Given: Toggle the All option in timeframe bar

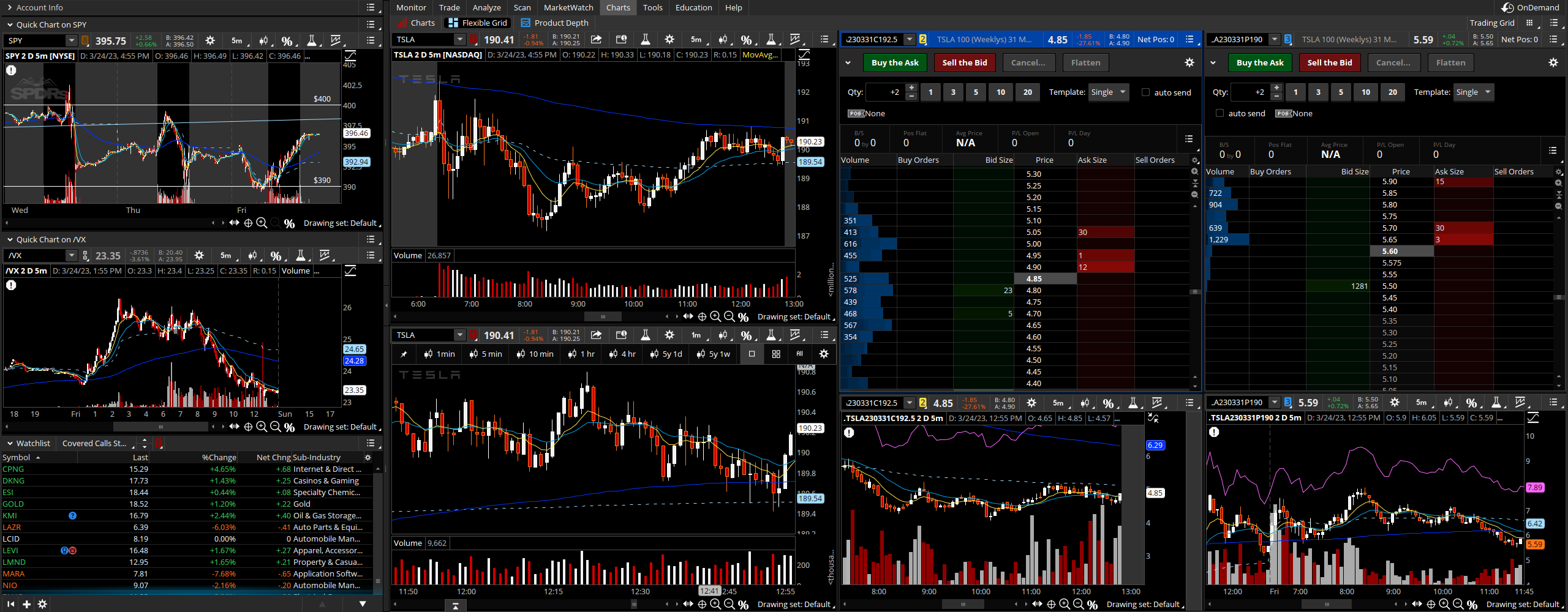Looking at the screenshot, I should click(800, 354).
